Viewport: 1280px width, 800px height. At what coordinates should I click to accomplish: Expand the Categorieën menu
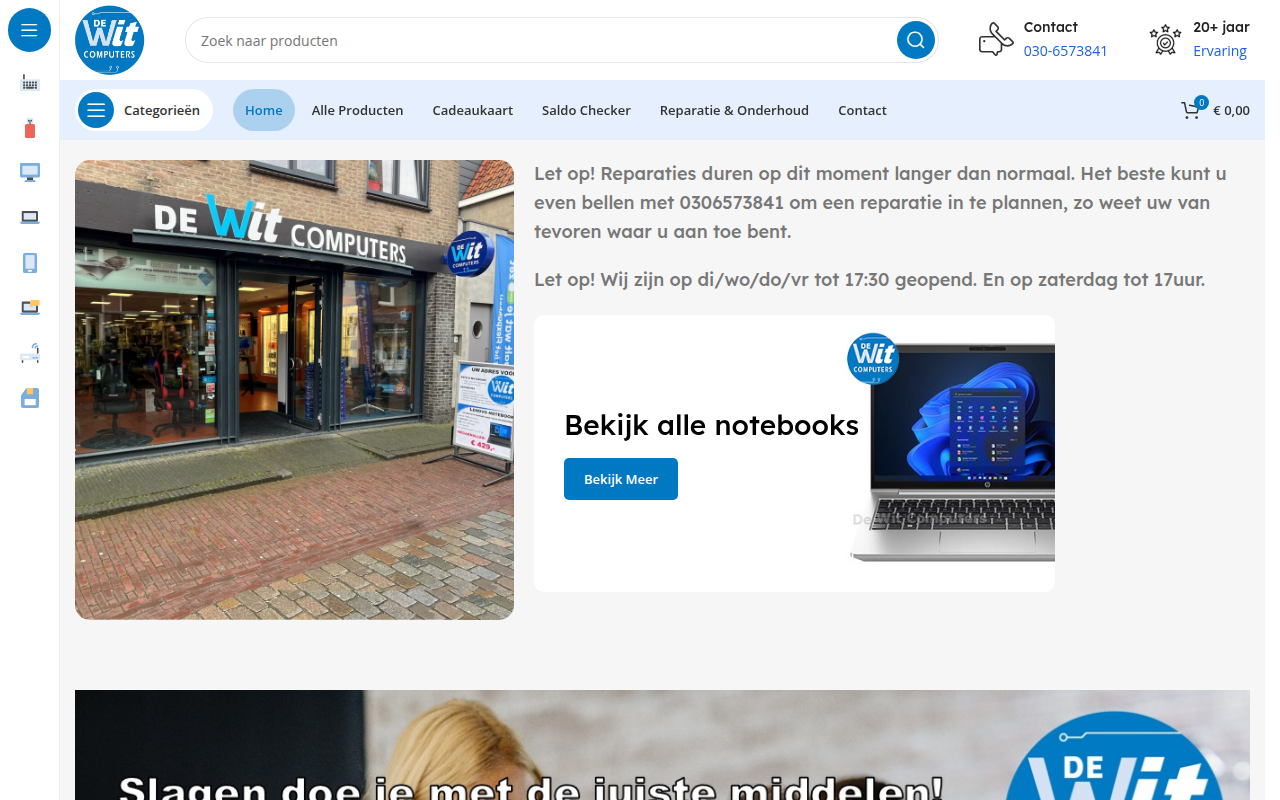[x=144, y=110]
